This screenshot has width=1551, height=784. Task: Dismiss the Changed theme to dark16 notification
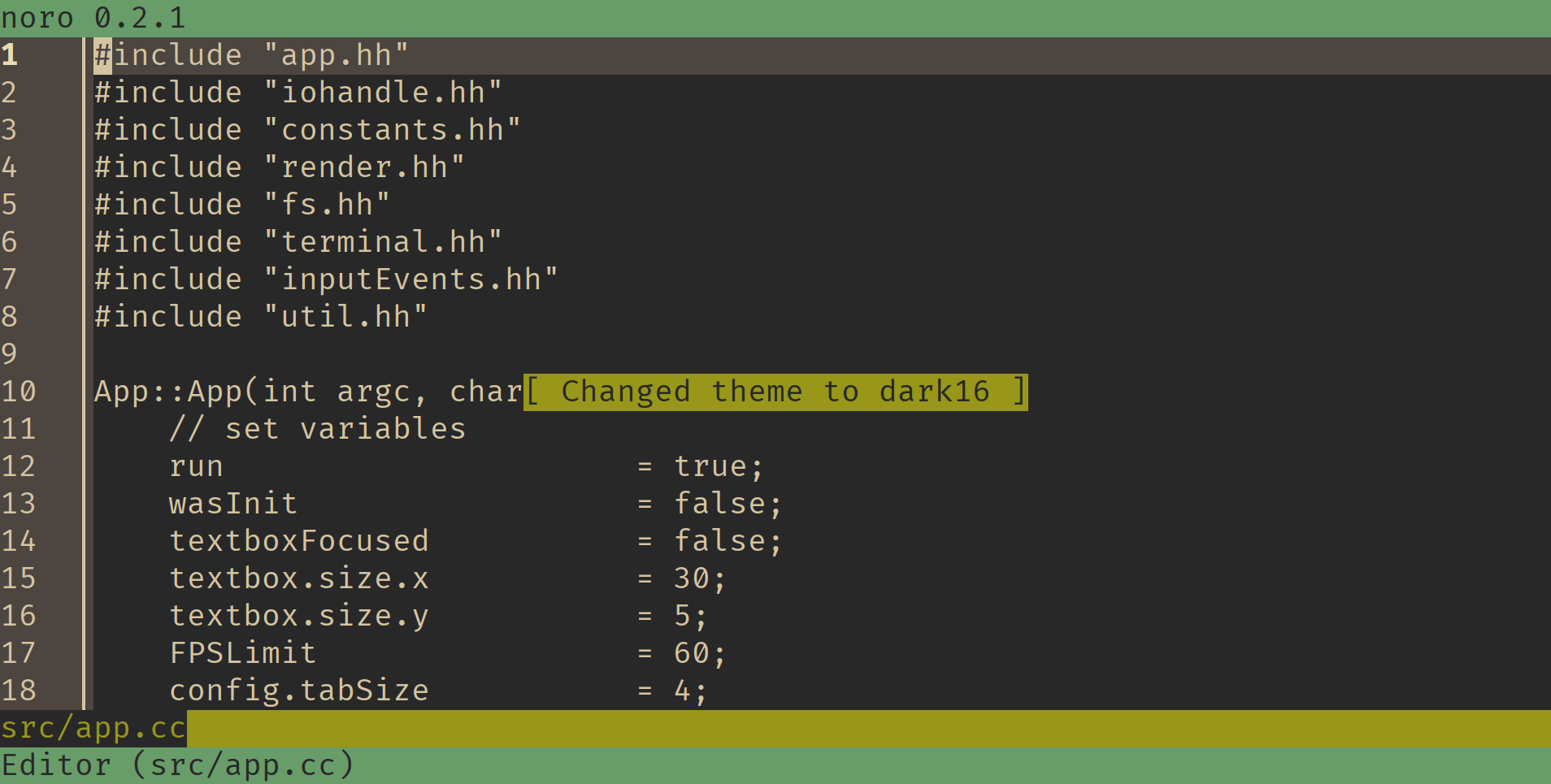(x=775, y=391)
